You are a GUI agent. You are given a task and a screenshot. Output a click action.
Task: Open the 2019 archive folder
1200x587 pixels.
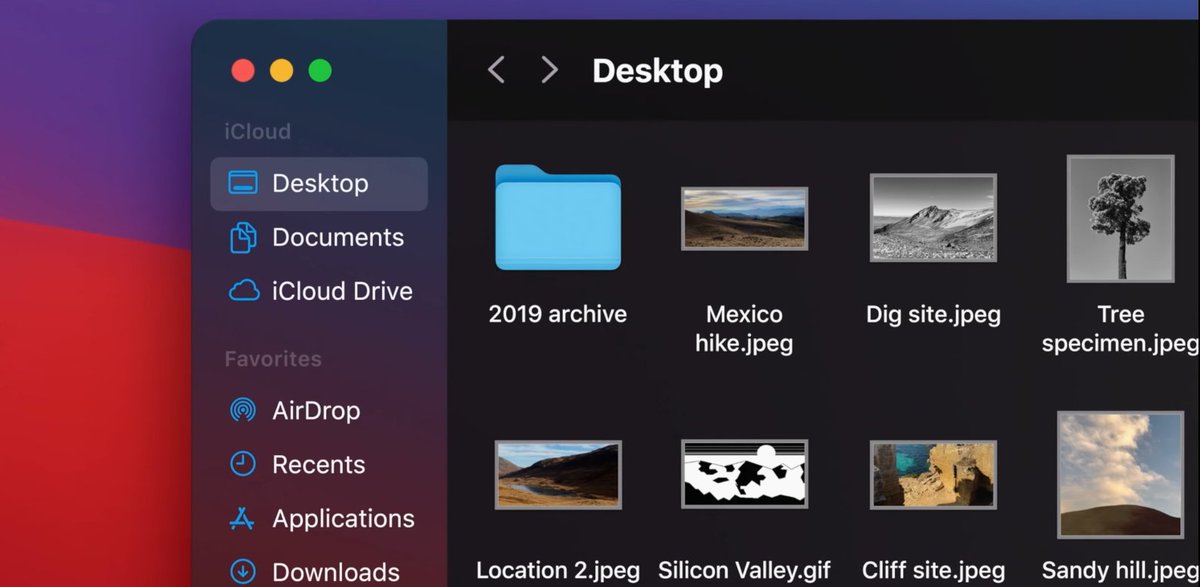pos(557,219)
